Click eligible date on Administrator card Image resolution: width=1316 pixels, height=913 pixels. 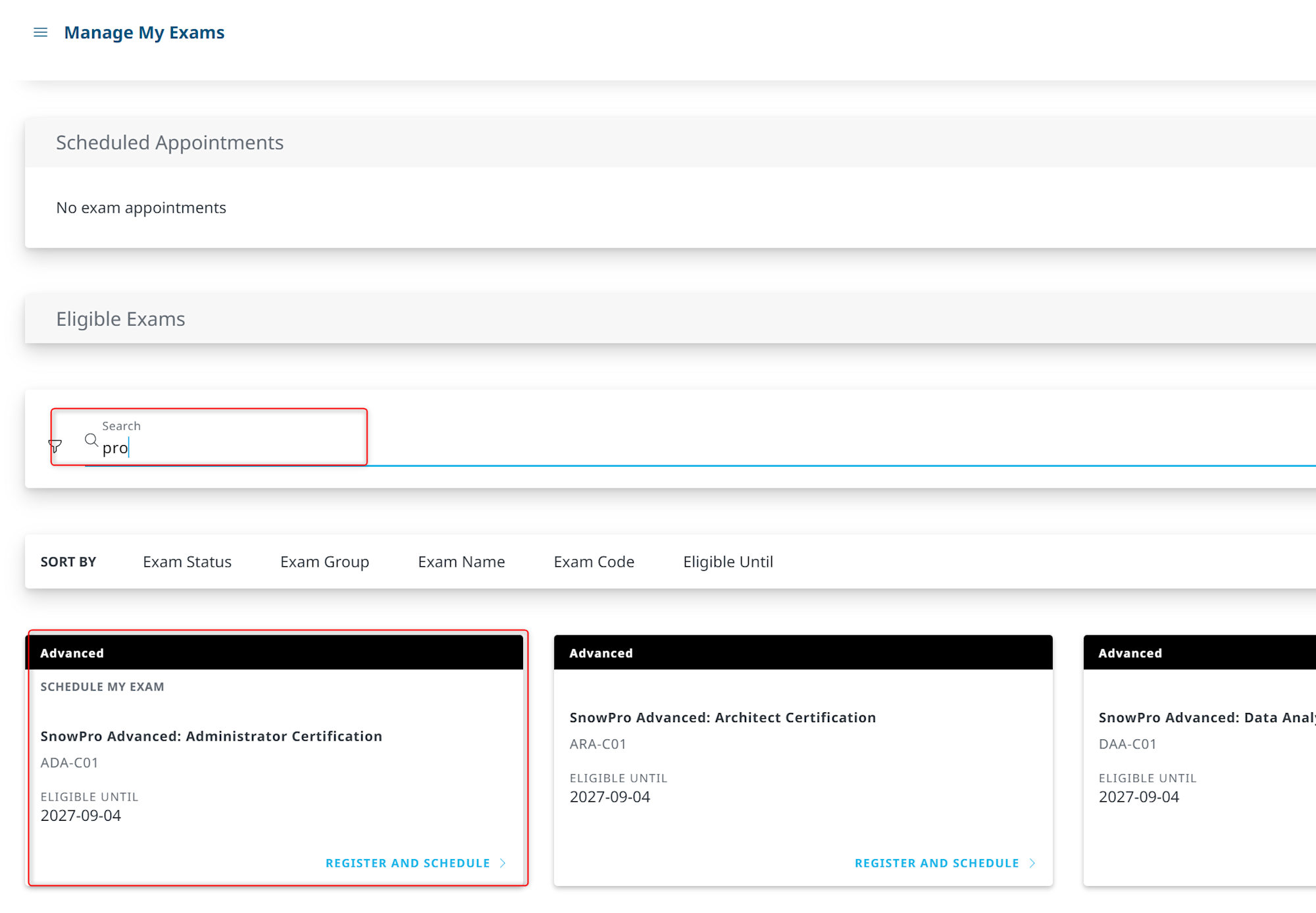[x=80, y=816]
